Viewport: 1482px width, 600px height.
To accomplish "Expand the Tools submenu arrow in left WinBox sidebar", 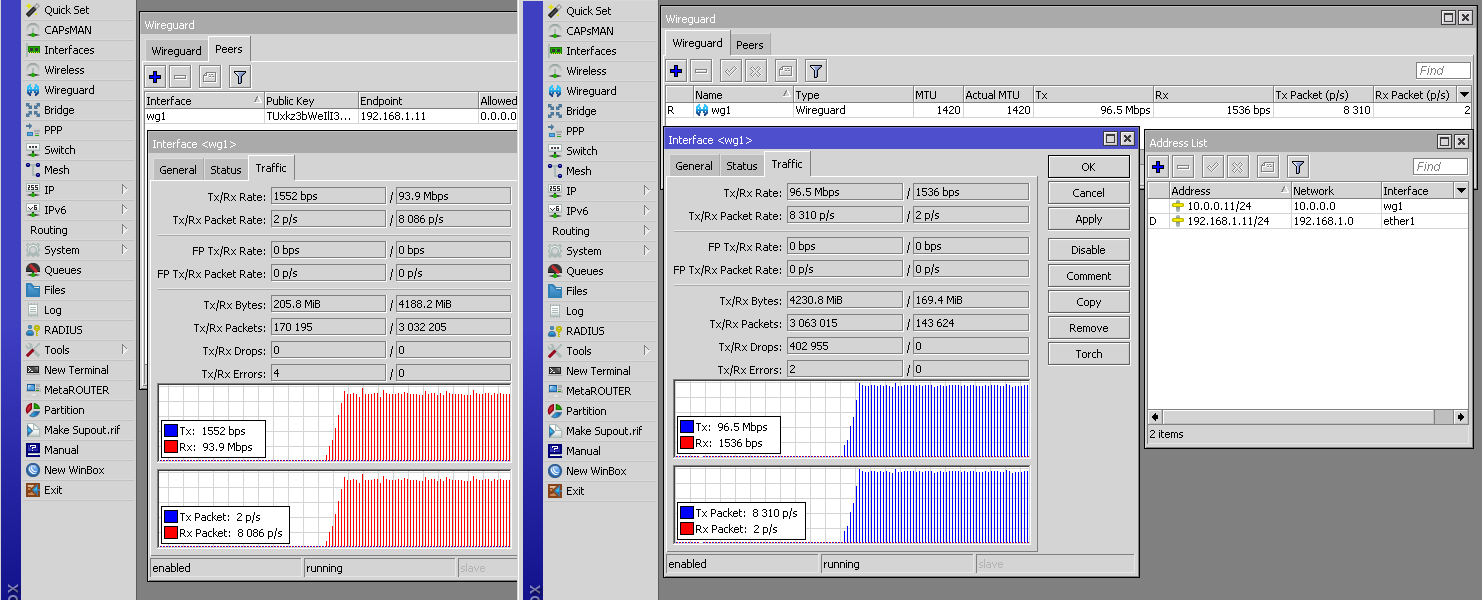I will coord(125,349).
